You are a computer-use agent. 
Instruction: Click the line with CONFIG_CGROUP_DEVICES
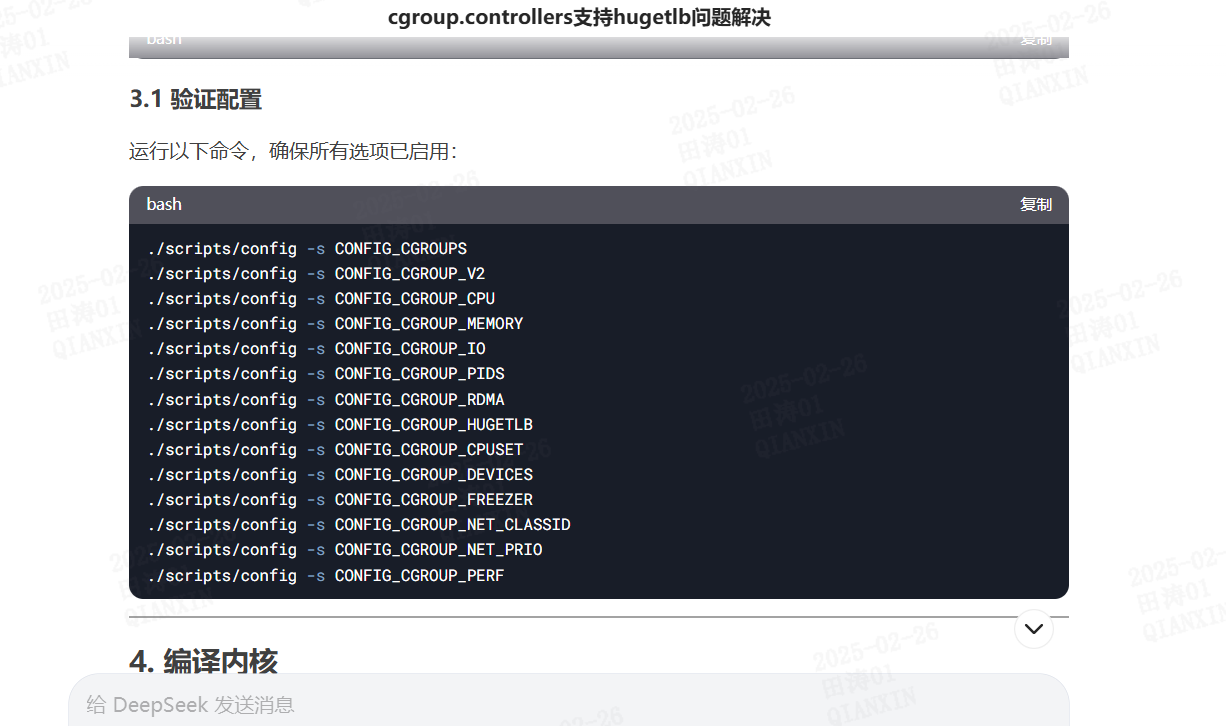pos(340,474)
